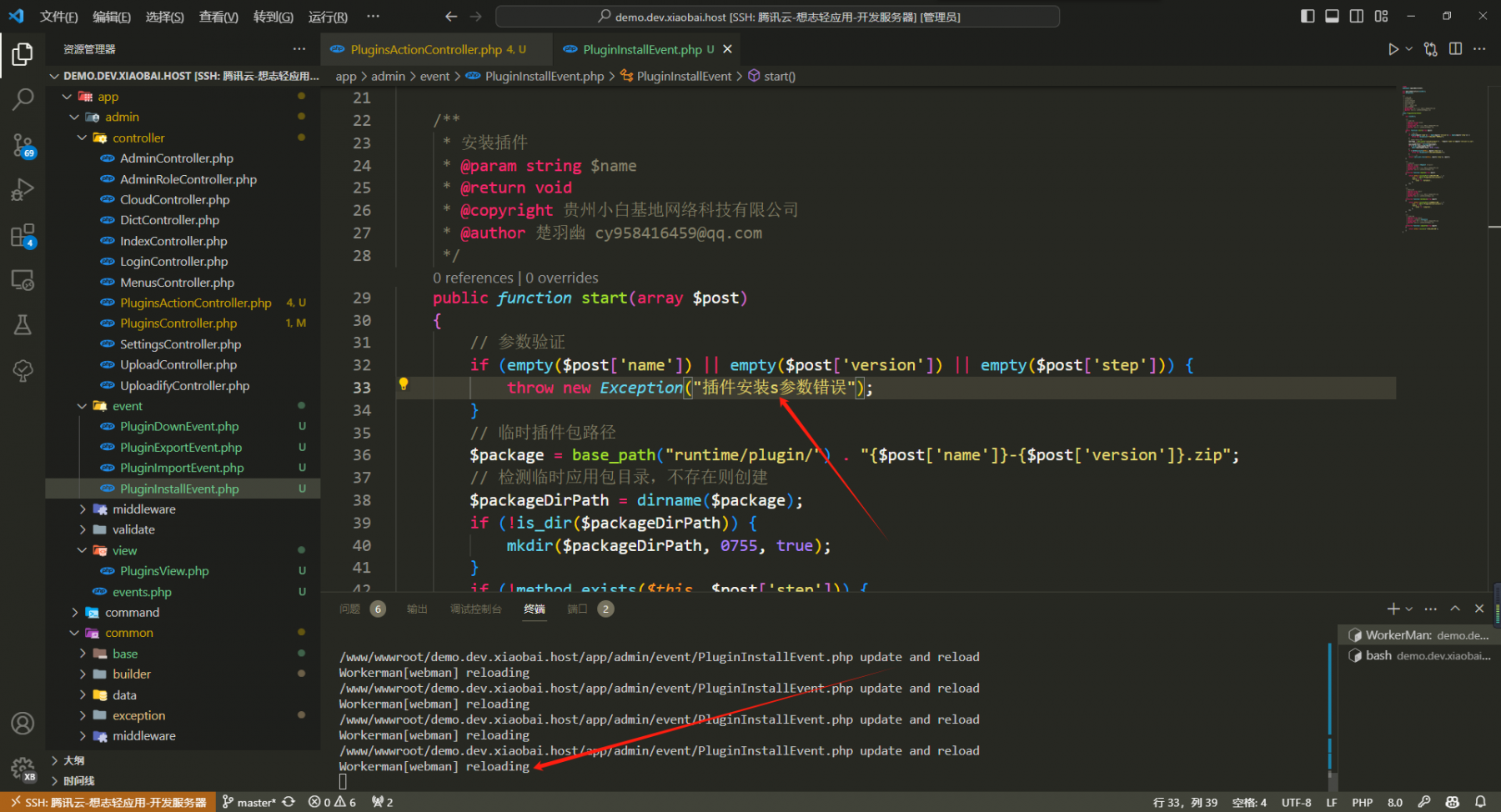1501x812 pixels.
Task: Split the editor to the right
Action: pyautogui.click(x=1455, y=49)
